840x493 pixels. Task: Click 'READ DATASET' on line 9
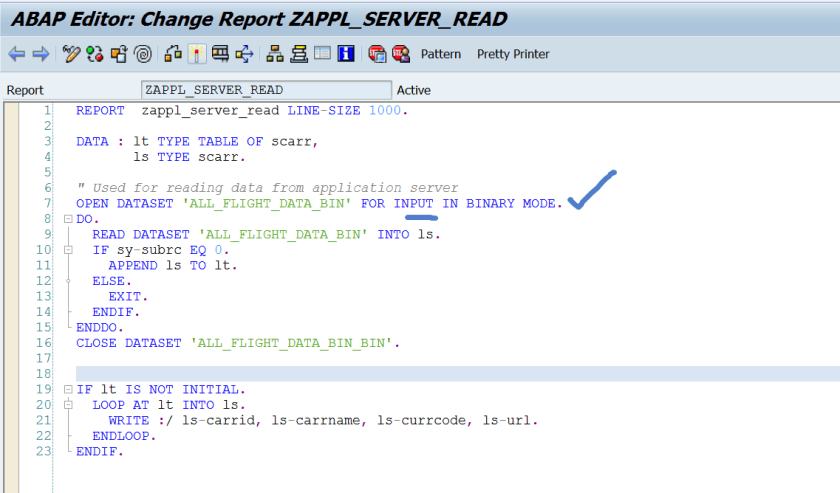[x=141, y=235]
